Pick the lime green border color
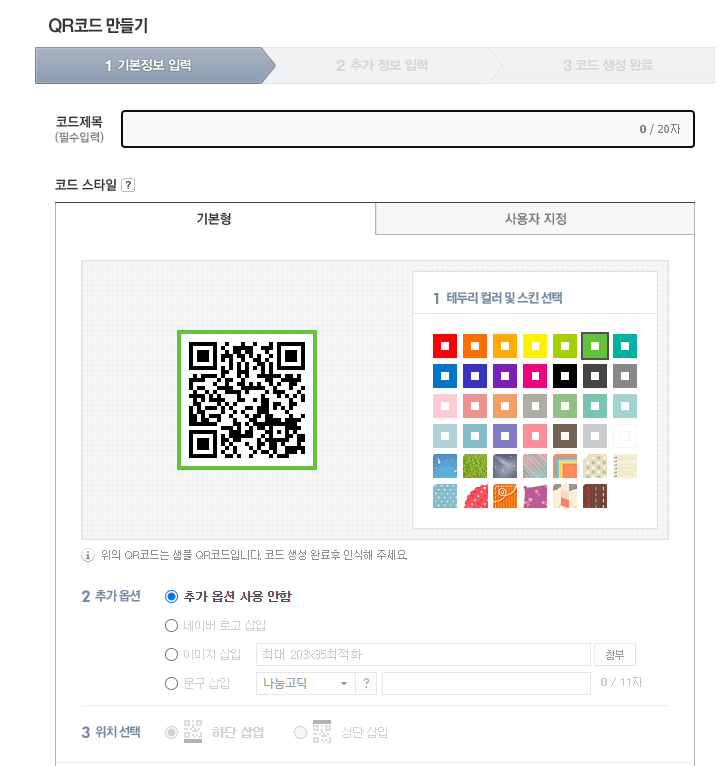 click(x=565, y=346)
